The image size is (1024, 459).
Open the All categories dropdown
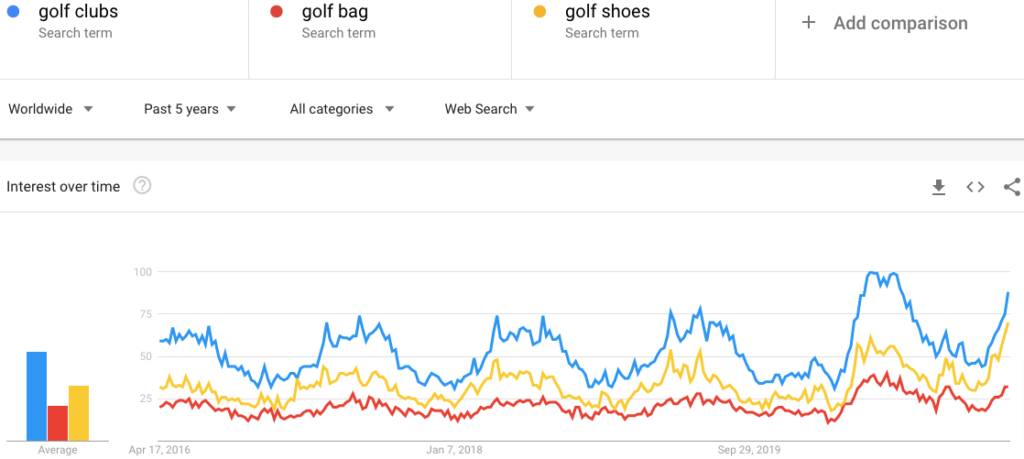click(342, 109)
